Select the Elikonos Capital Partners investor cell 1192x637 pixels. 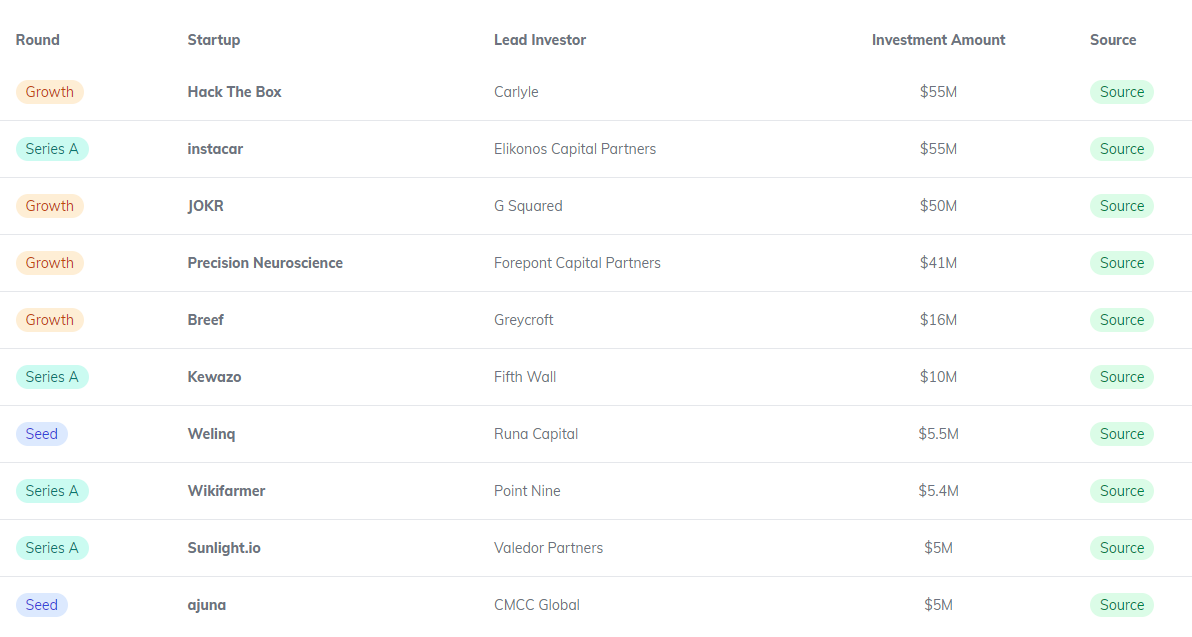pos(575,149)
